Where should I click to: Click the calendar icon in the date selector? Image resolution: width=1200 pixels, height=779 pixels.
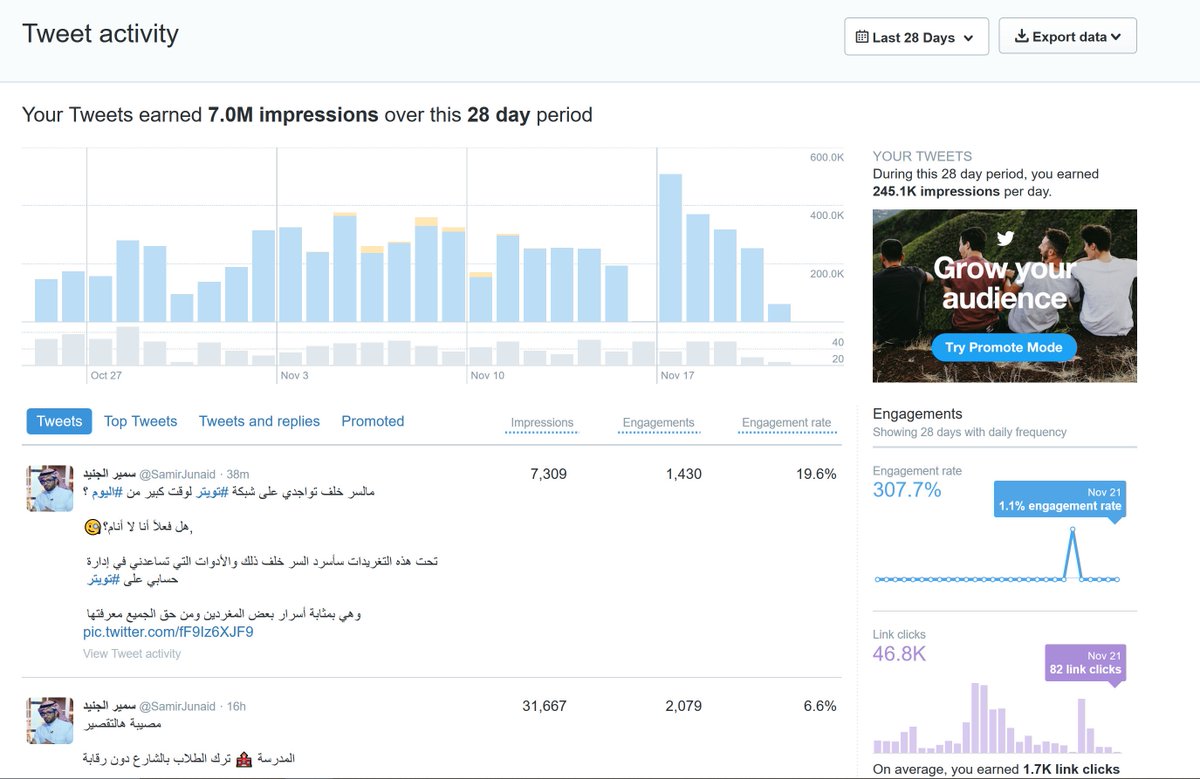[862, 37]
